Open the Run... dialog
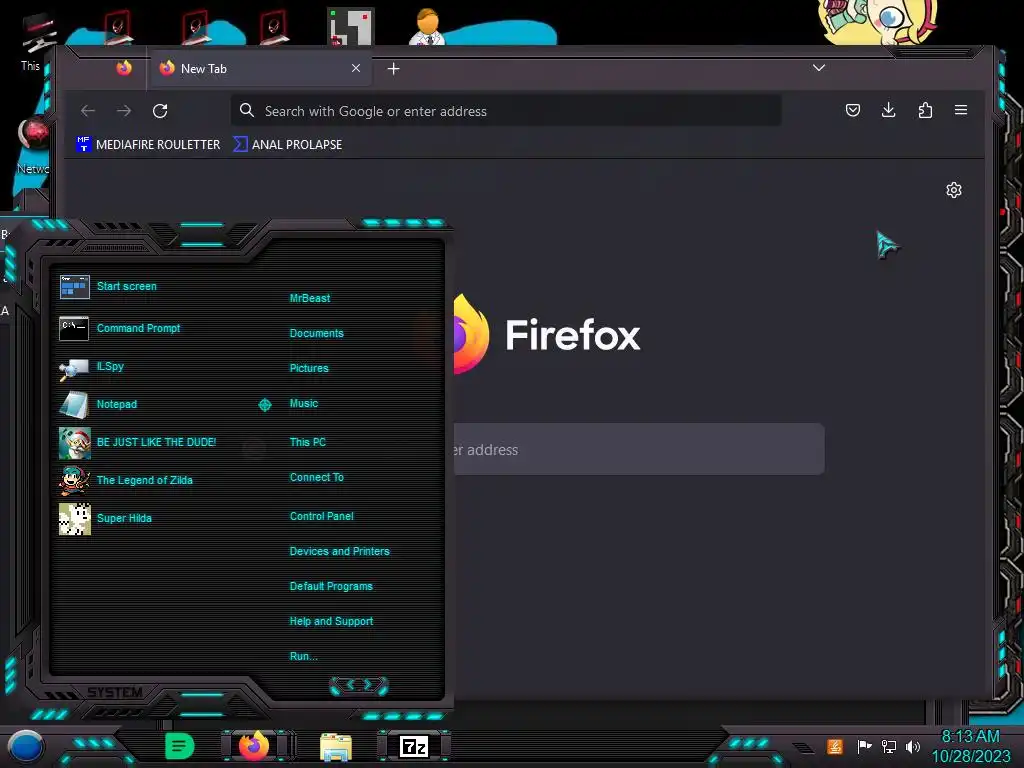 304,657
